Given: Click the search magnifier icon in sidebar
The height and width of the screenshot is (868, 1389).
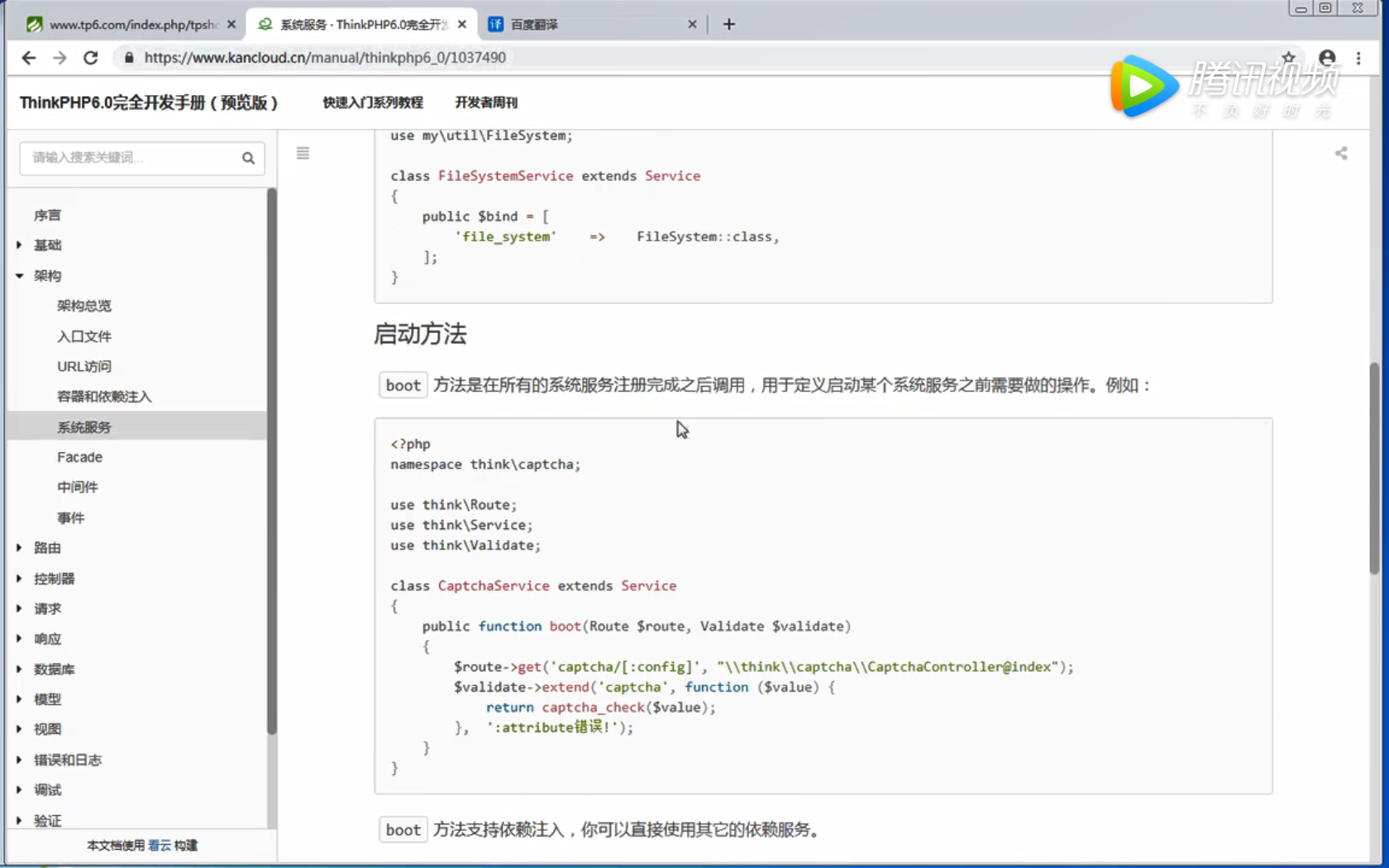Looking at the screenshot, I should click(248, 158).
